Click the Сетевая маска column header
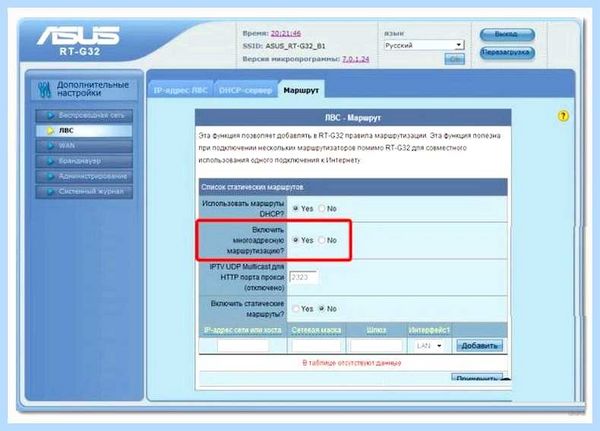 coord(316,330)
